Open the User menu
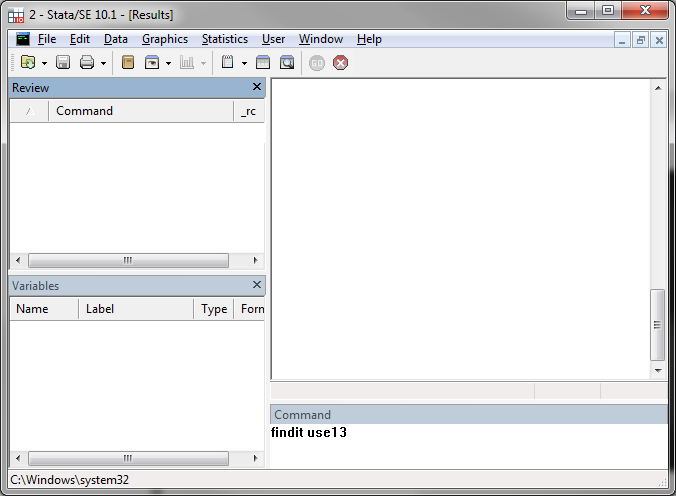The image size is (676, 496). 273,39
